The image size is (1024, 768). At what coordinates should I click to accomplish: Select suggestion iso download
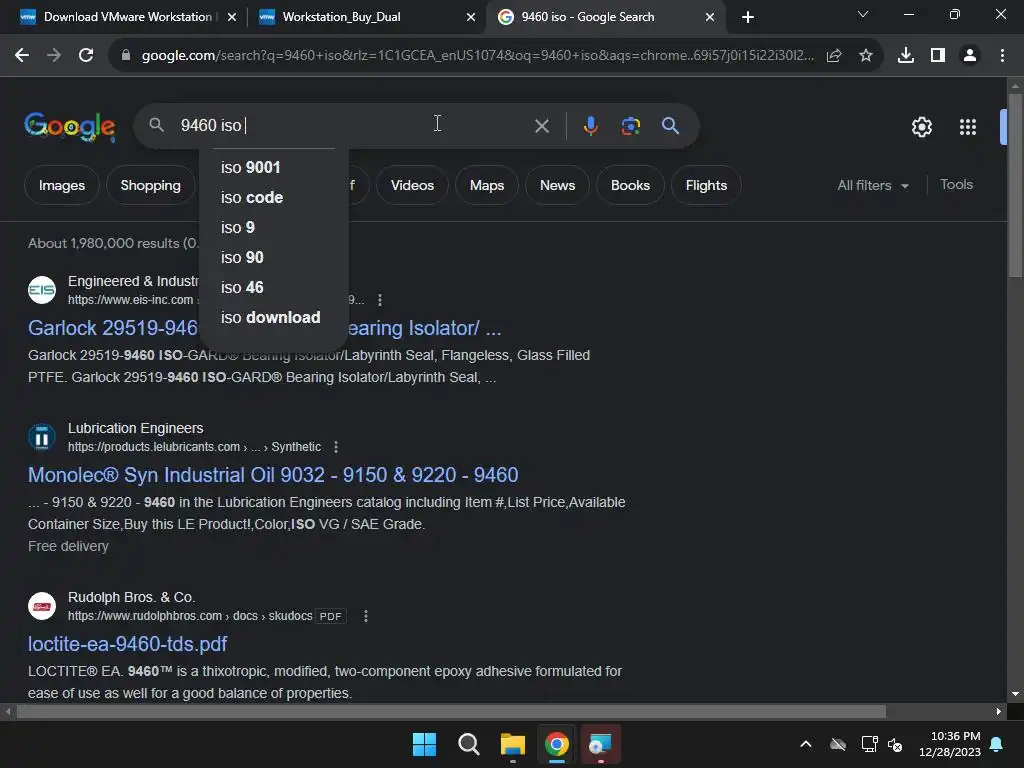click(274, 317)
